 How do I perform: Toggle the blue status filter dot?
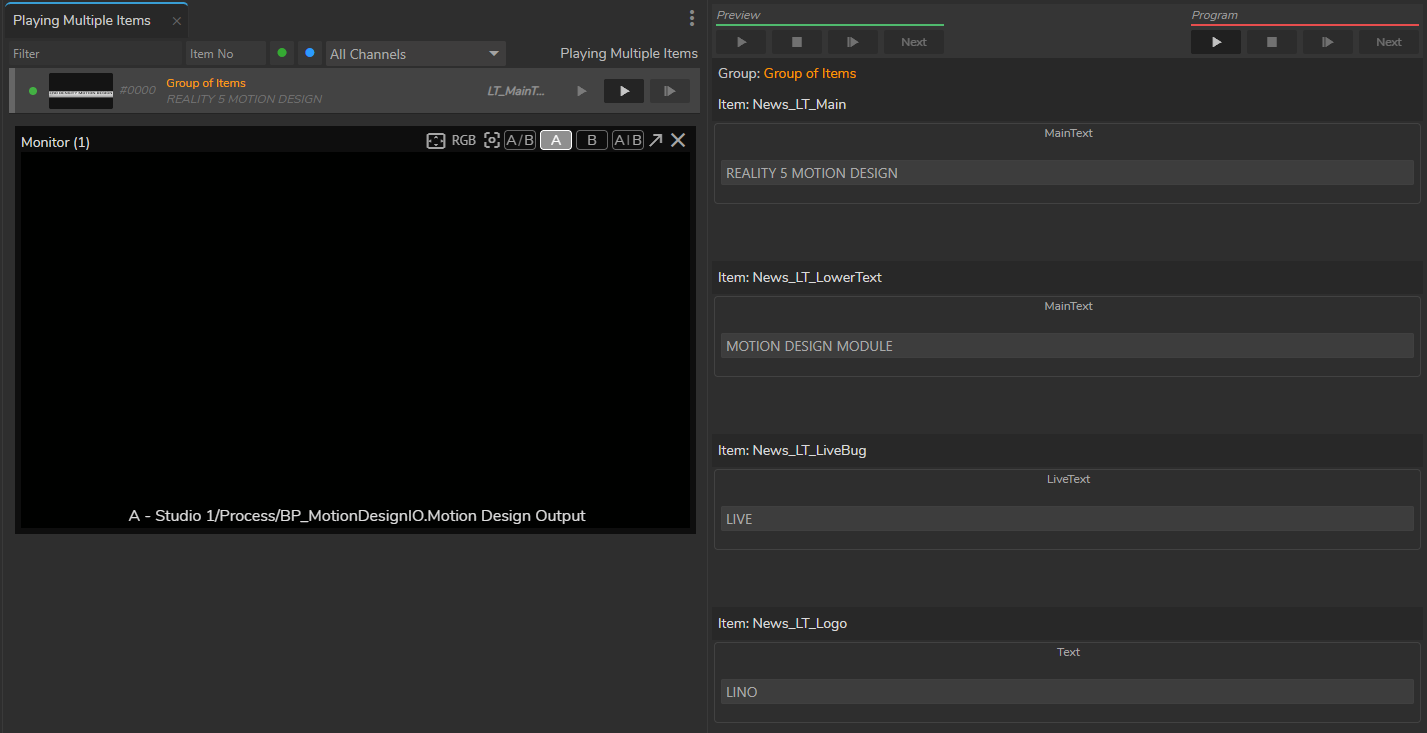pyautogui.click(x=310, y=53)
